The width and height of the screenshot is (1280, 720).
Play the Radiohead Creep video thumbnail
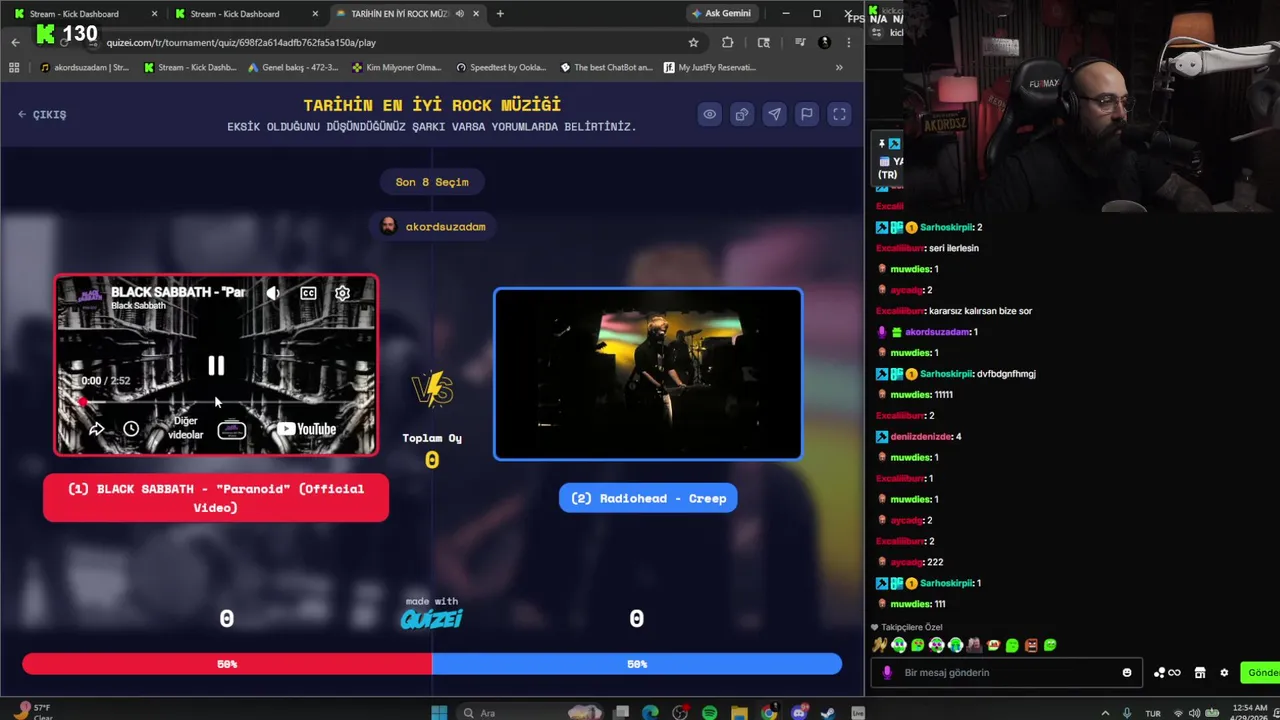click(648, 374)
